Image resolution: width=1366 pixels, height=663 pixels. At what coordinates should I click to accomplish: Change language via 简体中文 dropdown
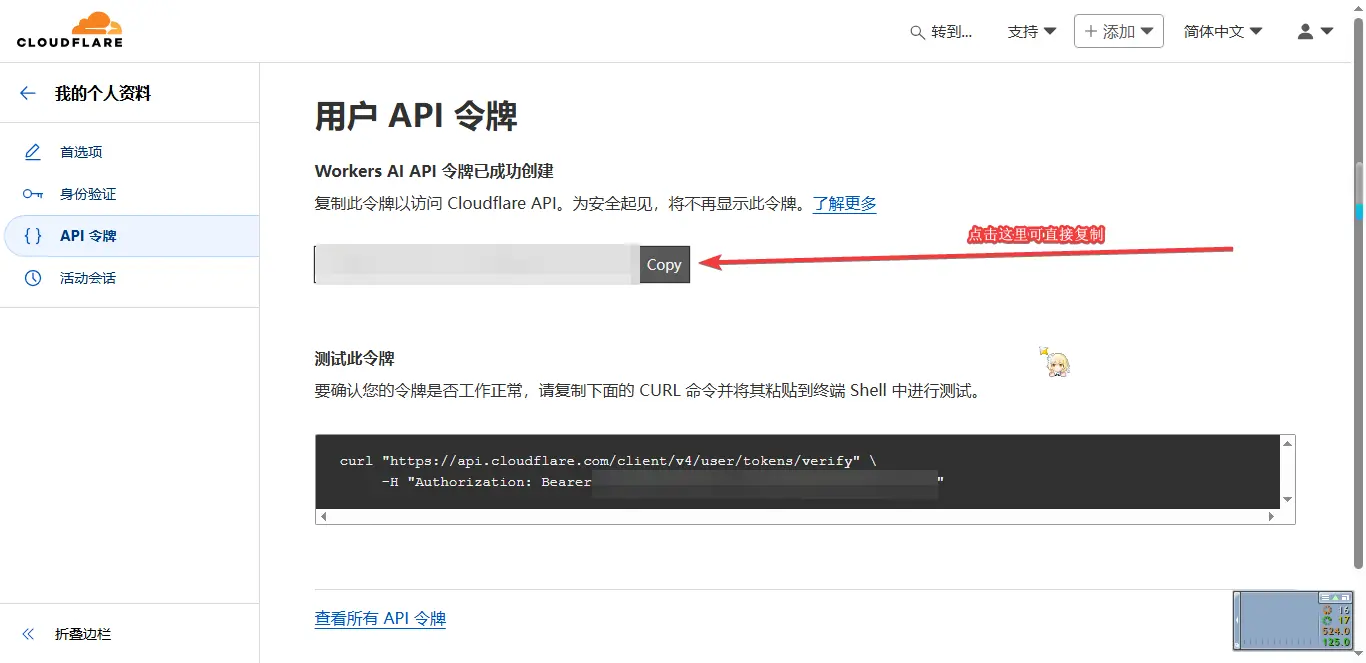1223,31
